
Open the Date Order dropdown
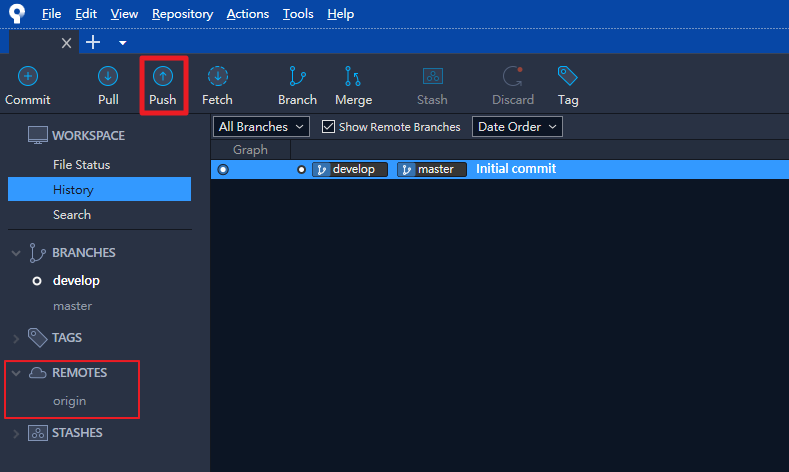(517, 127)
